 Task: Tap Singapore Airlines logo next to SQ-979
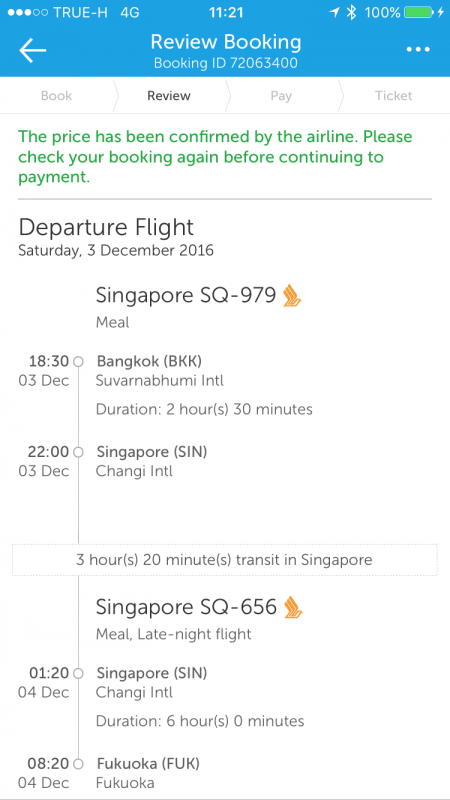pos(292,295)
